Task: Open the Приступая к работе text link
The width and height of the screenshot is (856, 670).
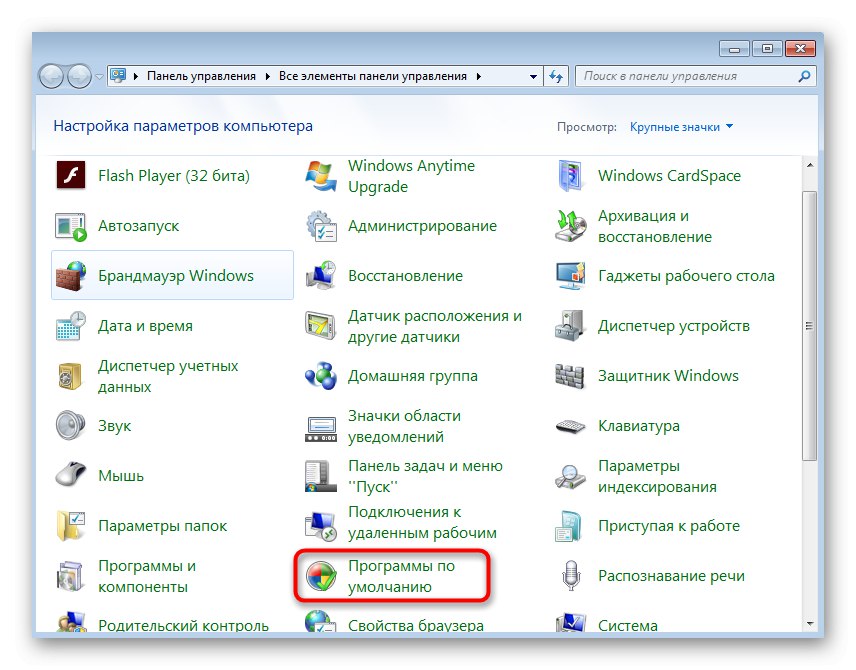Action: [x=669, y=526]
